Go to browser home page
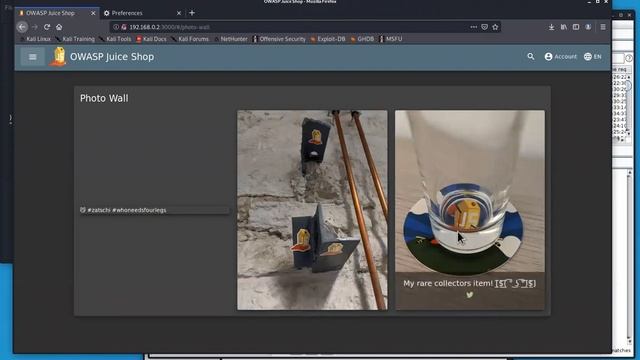 (59, 27)
